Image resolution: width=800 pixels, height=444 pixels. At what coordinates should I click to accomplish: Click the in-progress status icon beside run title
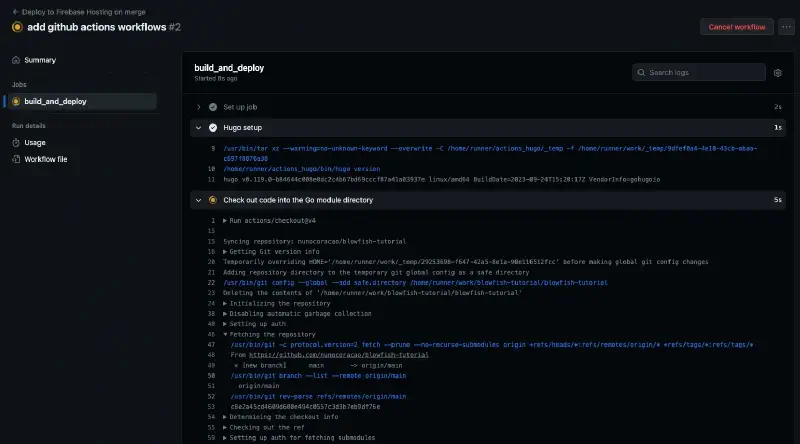(17, 27)
